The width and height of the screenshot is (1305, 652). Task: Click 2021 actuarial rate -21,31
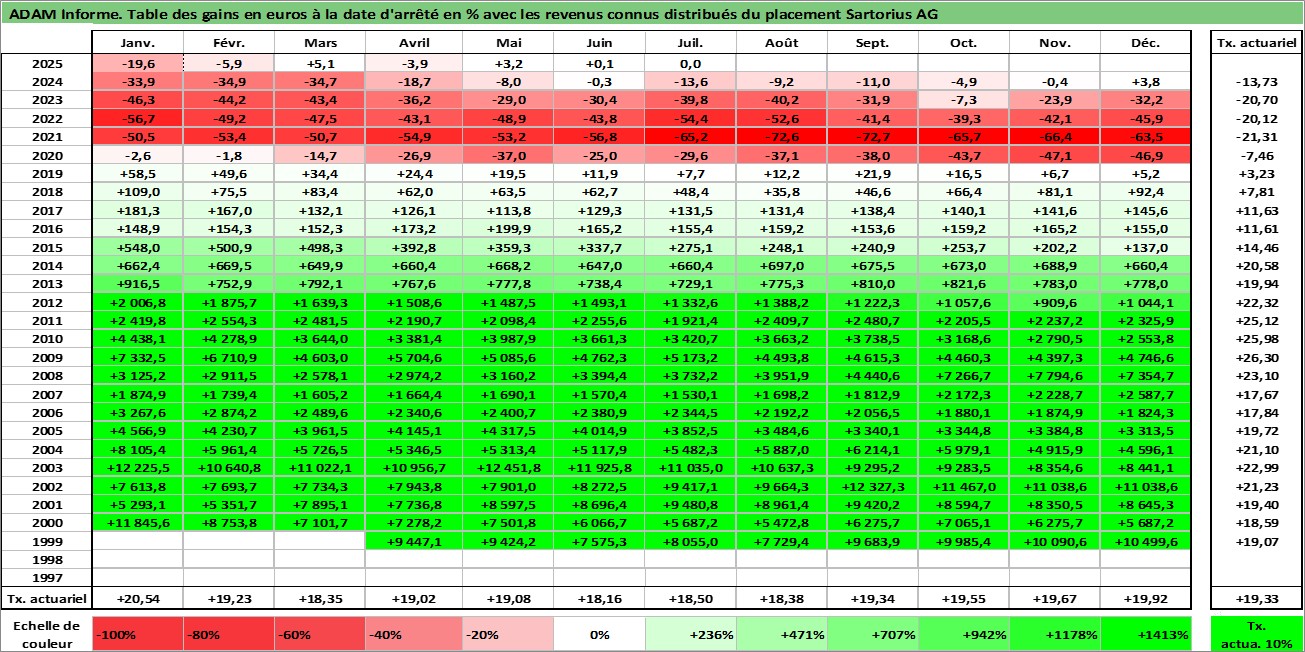tap(1256, 136)
